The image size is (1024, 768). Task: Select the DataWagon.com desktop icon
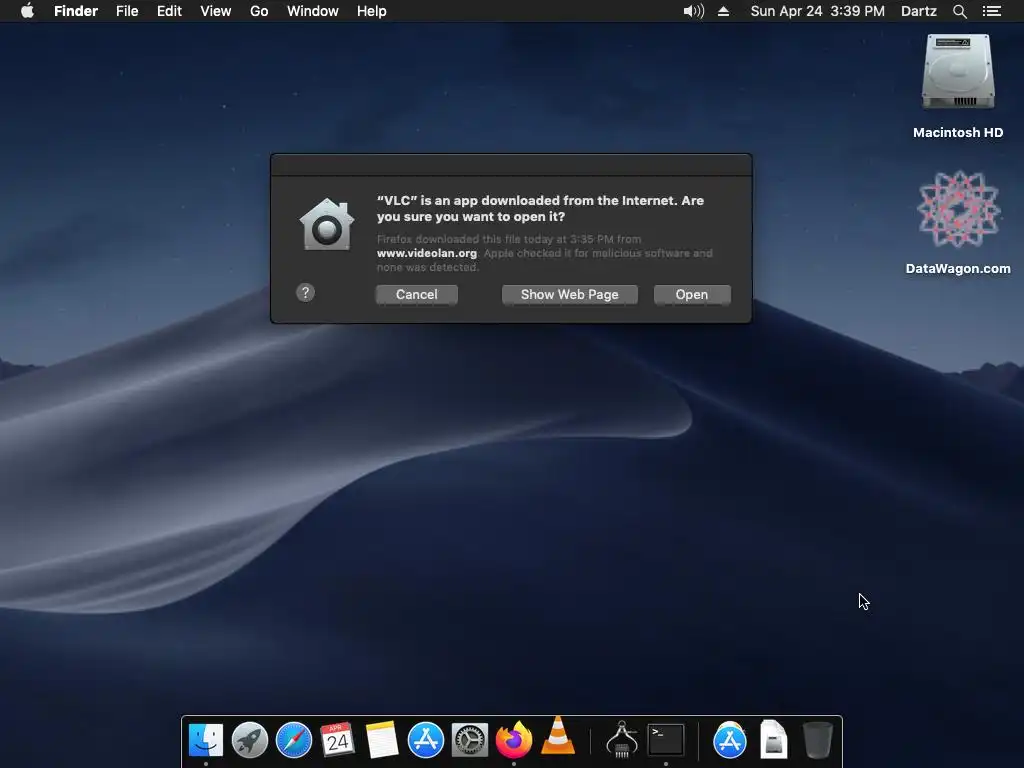click(x=958, y=222)
